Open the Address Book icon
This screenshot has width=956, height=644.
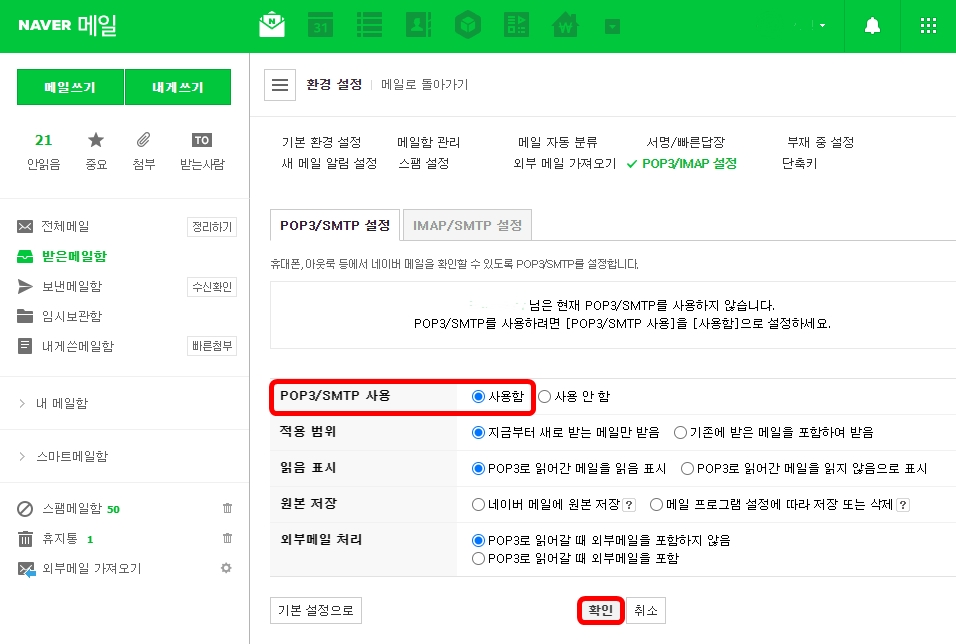click(x=419, y=25)
